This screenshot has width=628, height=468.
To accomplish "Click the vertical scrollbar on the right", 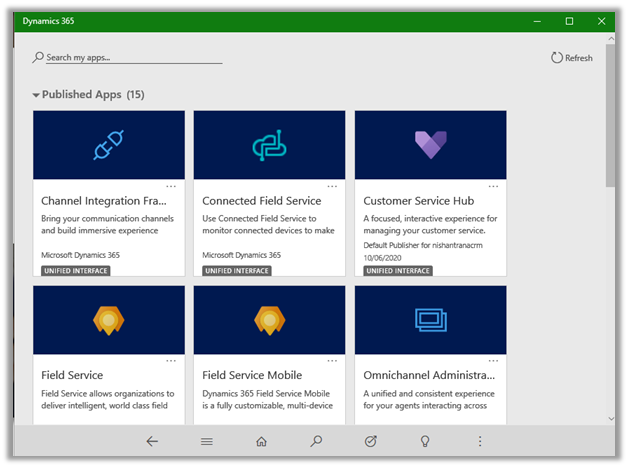I will pyautogui.click(x=610, y=115).
